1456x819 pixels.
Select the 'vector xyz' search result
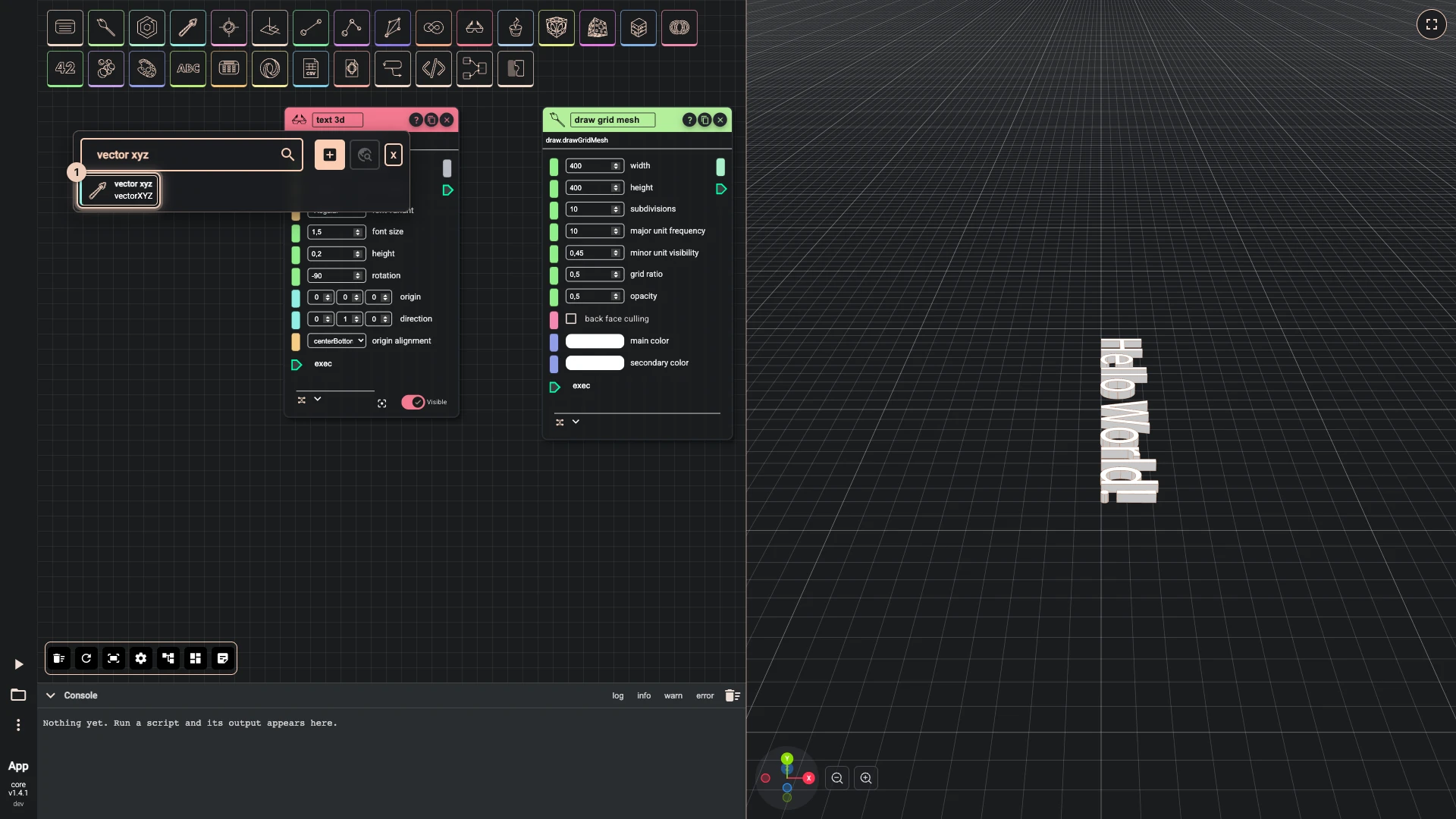coord(120,190)
